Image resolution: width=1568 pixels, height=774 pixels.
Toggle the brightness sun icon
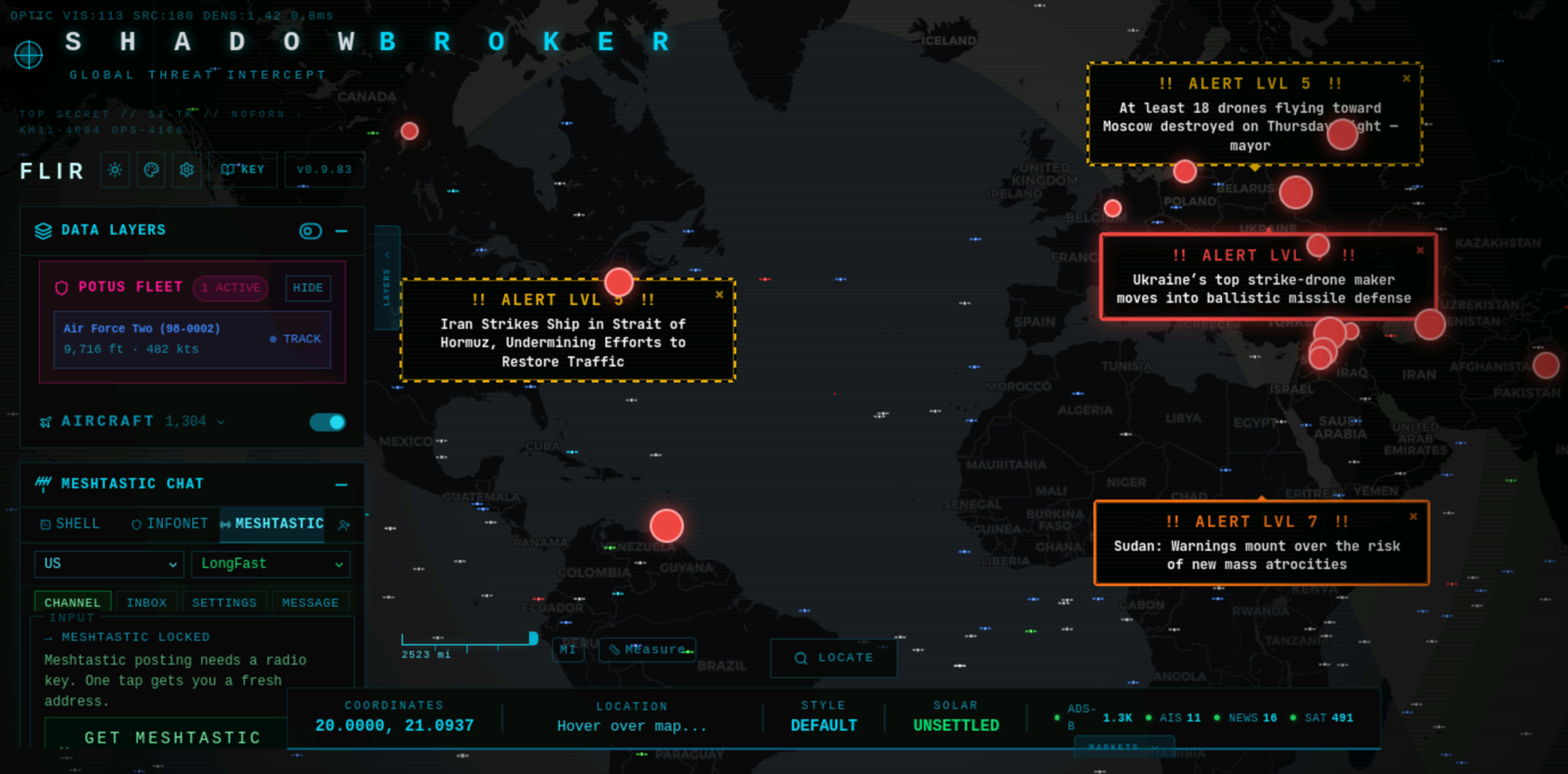point(115,169)
